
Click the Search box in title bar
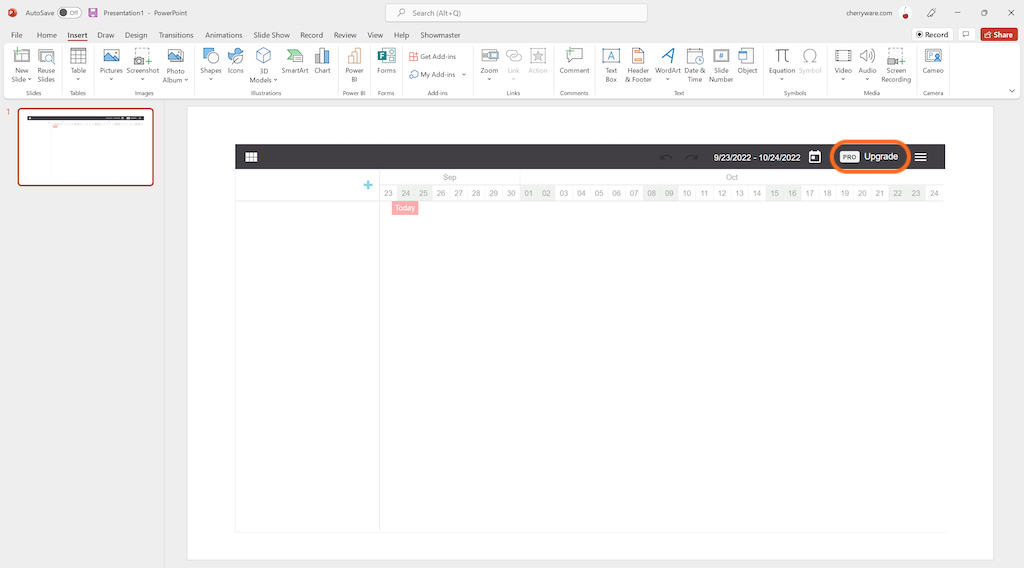coord(516,13)
